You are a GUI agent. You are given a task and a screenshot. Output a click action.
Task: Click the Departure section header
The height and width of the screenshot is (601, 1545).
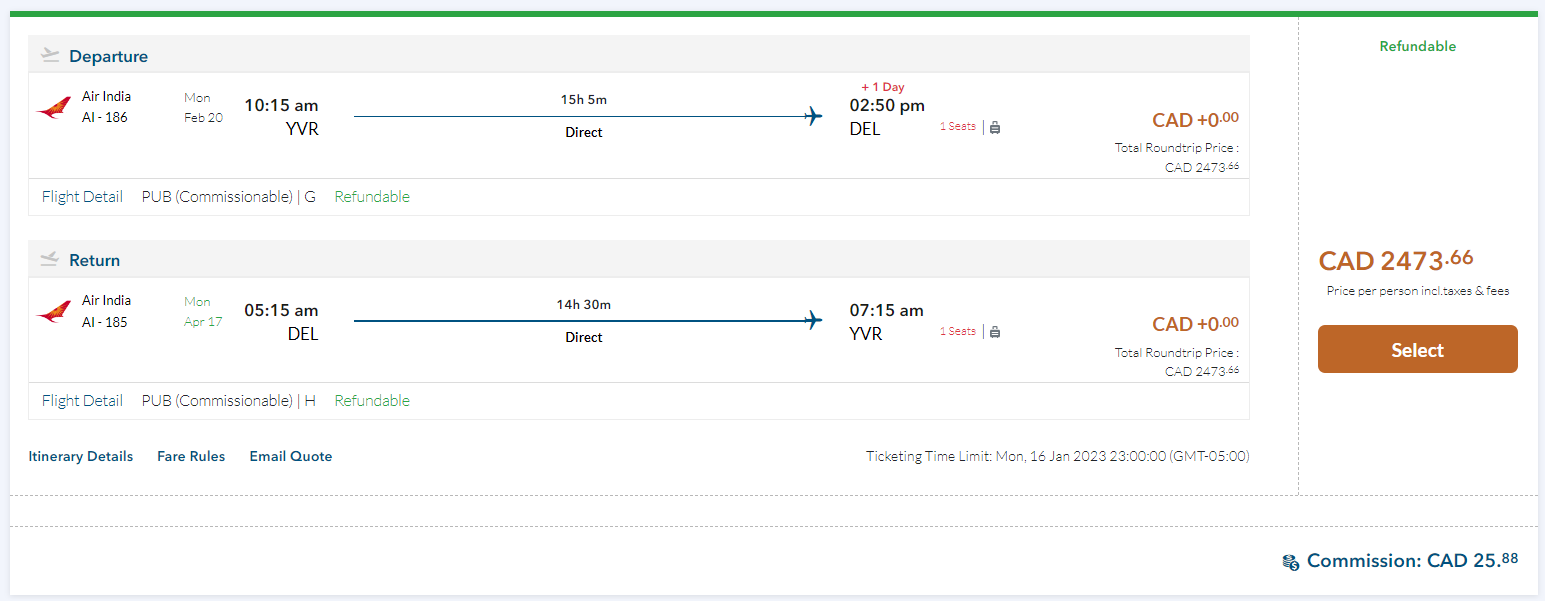[x=108, y=57]
